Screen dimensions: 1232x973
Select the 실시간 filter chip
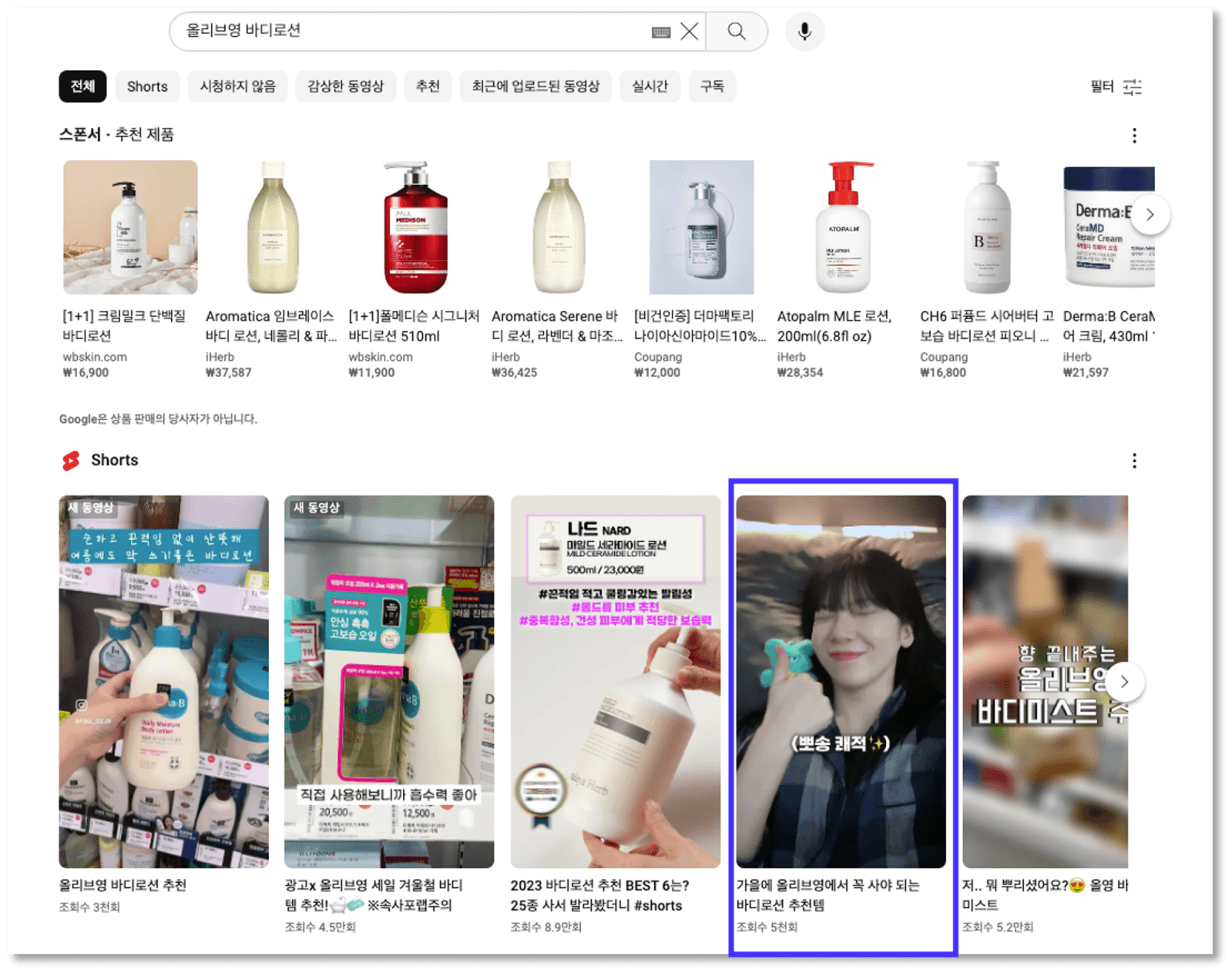[x=650, y=86]
